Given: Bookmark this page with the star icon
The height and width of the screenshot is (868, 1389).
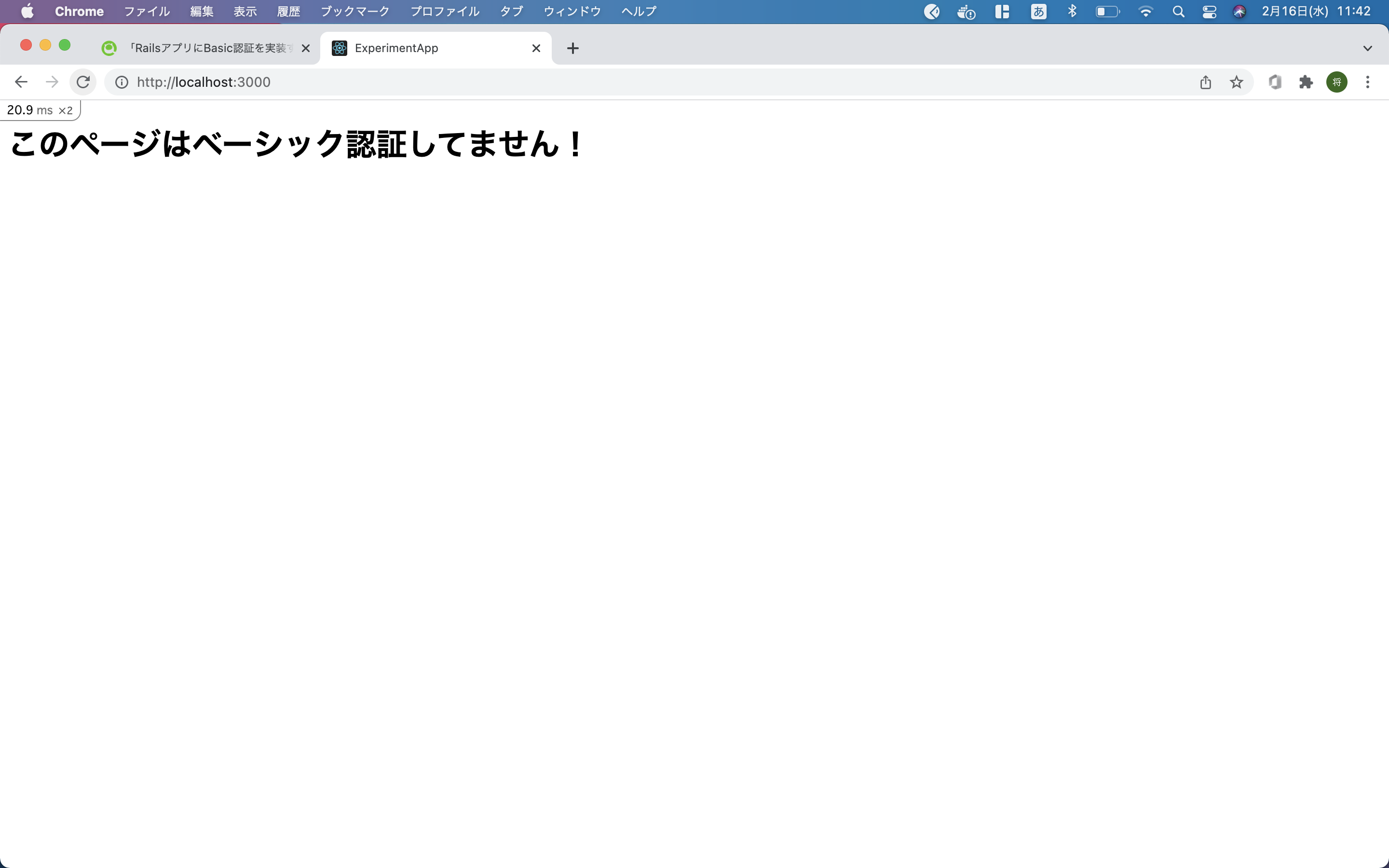Looking at the screenshot, I should click(1236, 81).
